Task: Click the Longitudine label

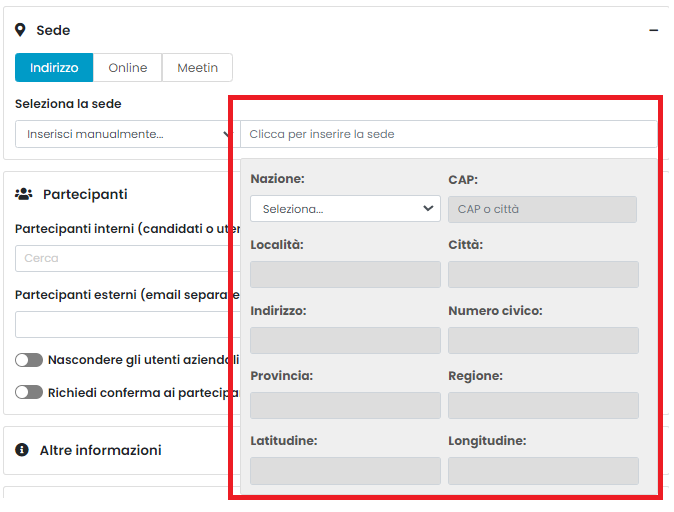Action: coord(487,441)
